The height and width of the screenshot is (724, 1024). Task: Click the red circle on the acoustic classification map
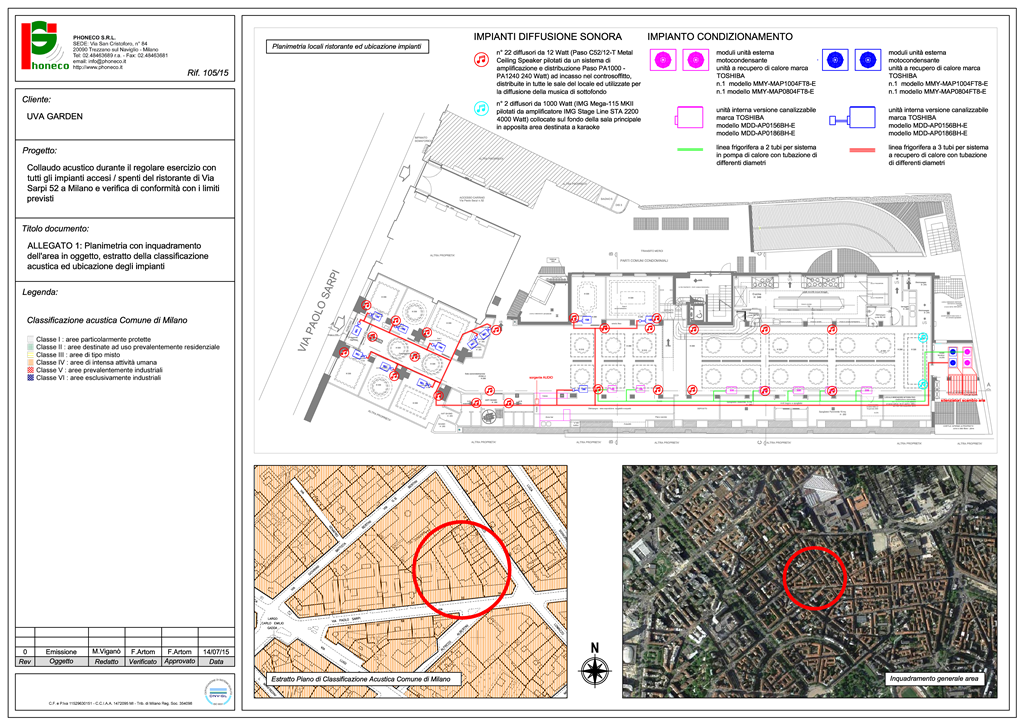[462, 569]
